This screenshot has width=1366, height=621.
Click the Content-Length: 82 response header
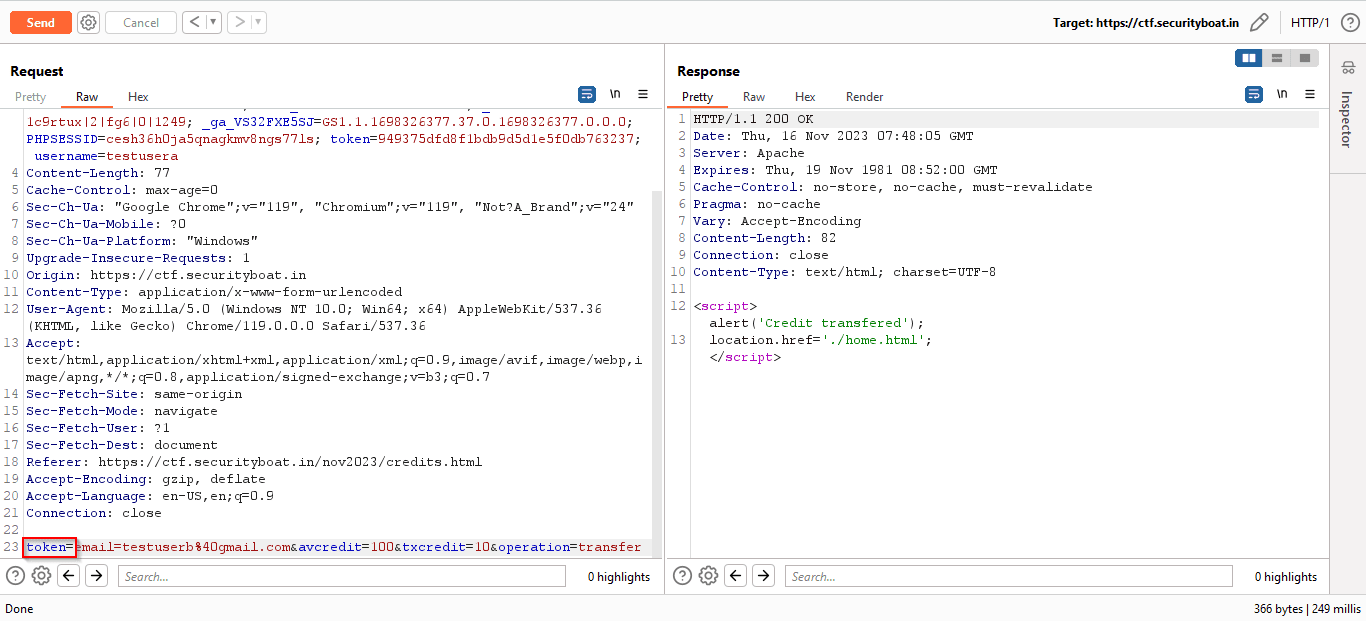(765, 238)
